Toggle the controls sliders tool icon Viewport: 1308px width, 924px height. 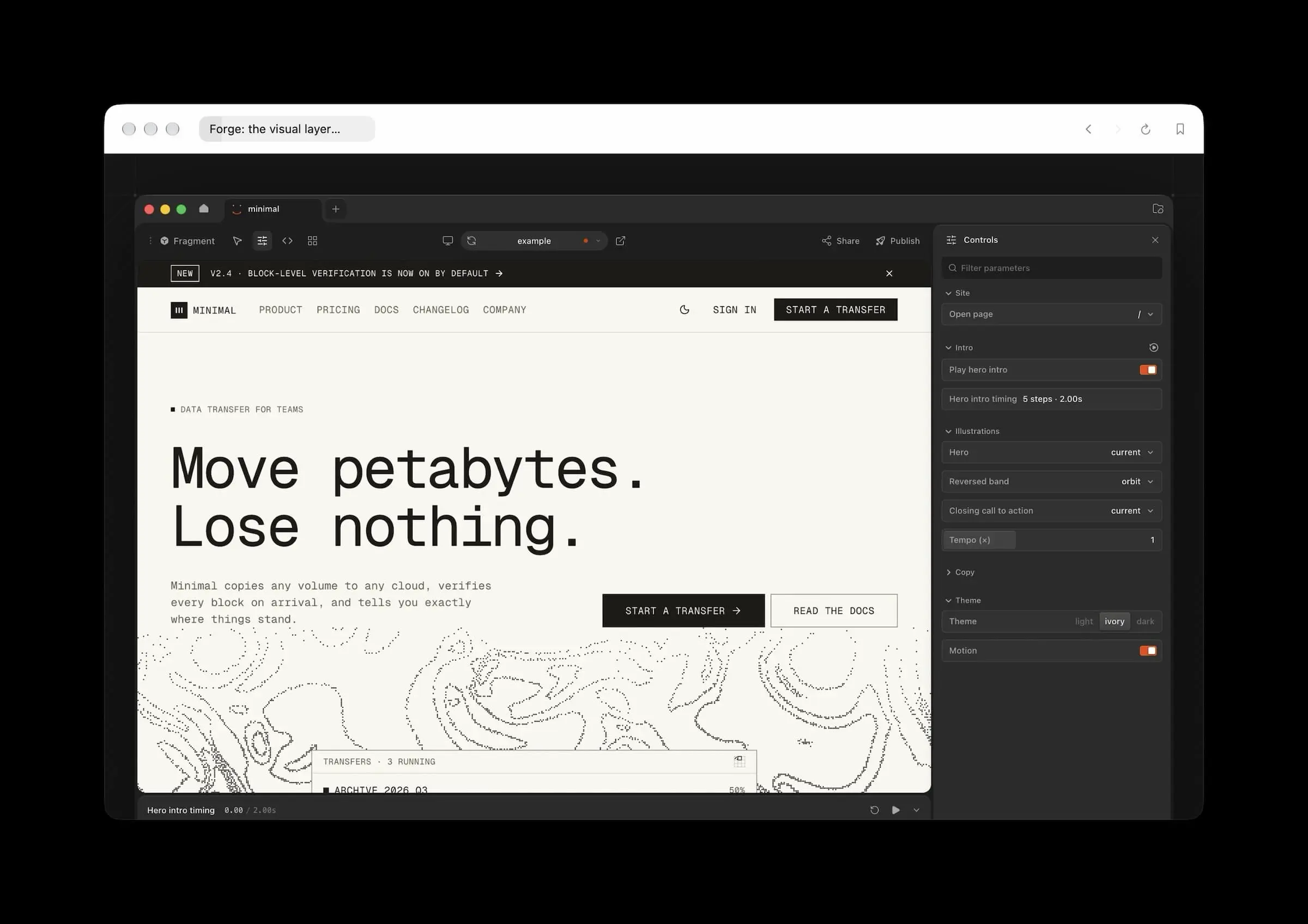[x=262, y=241]
